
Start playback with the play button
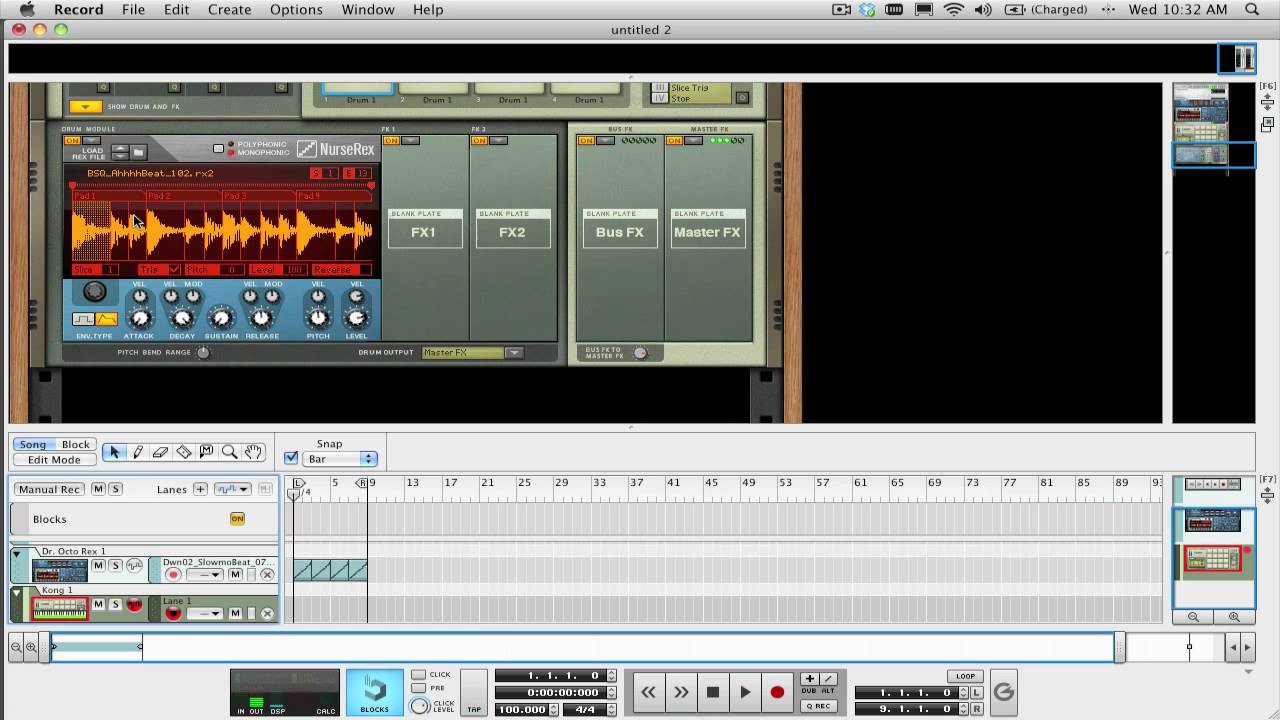[745, 692]
